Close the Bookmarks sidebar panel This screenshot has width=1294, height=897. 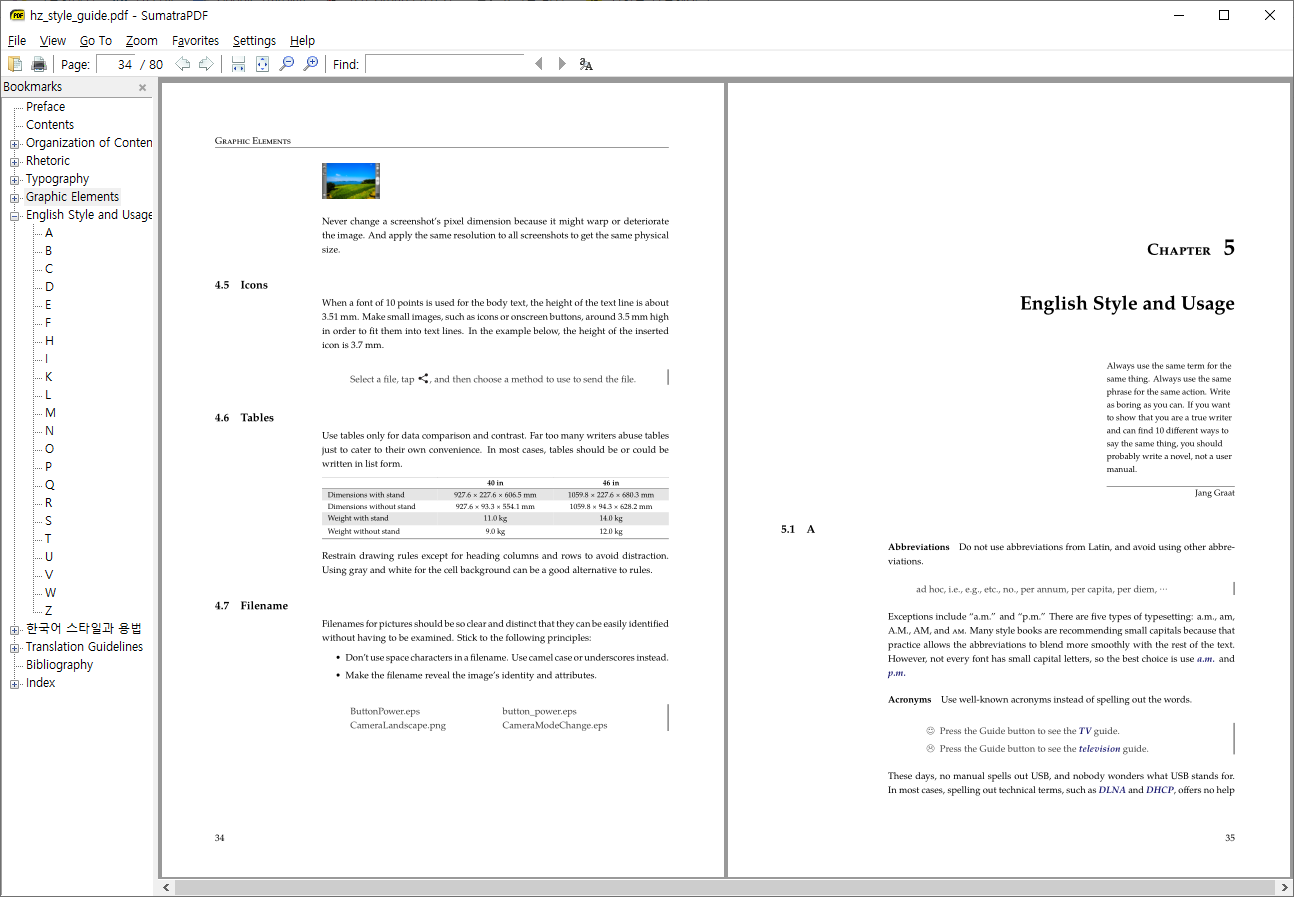coord(142,87)
